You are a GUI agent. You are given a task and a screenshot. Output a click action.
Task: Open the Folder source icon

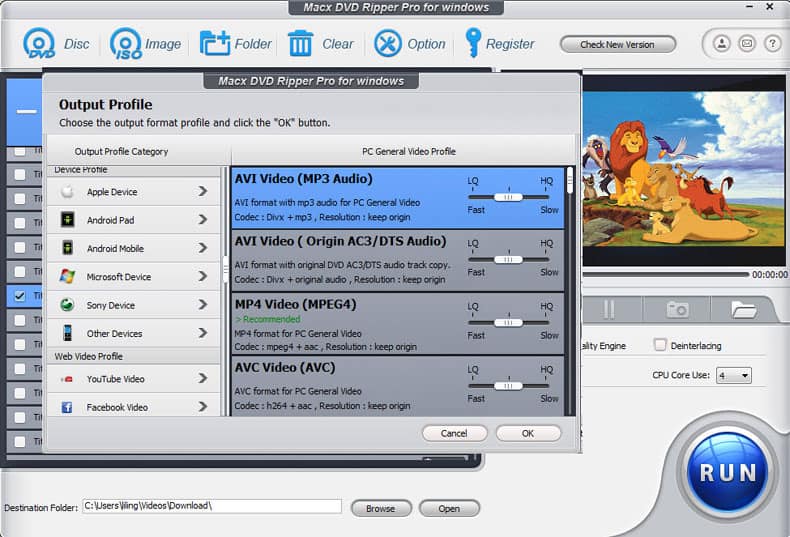(x=215, y=43)
